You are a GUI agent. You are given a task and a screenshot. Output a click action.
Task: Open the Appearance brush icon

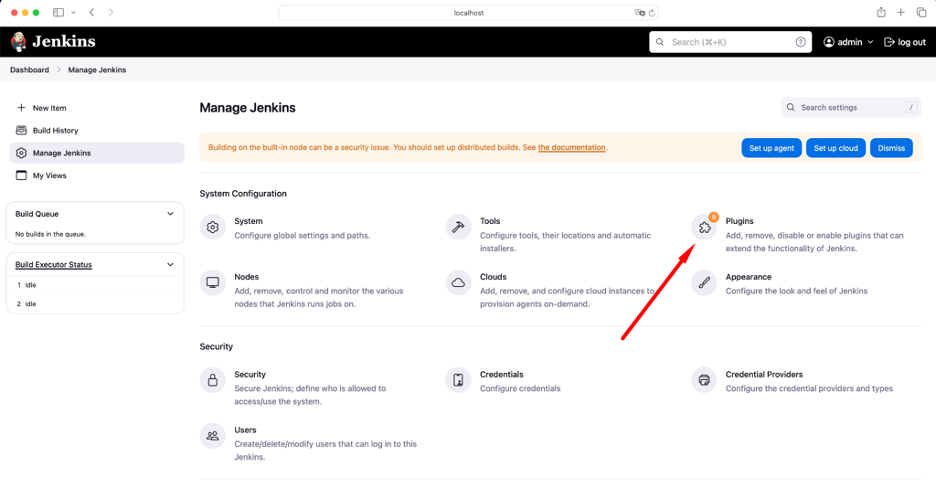tap(704, 283)
